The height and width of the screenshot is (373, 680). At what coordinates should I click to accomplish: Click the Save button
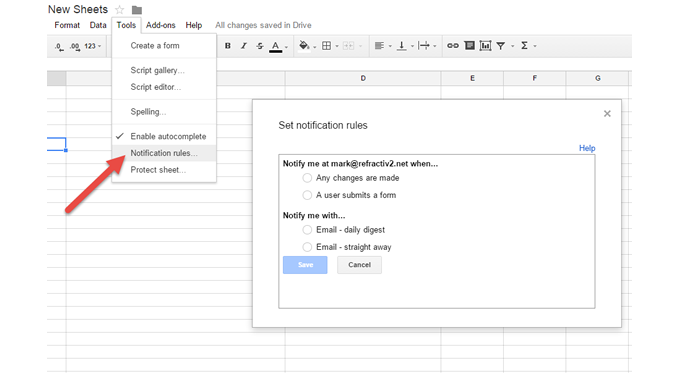(x=305, y=265)
